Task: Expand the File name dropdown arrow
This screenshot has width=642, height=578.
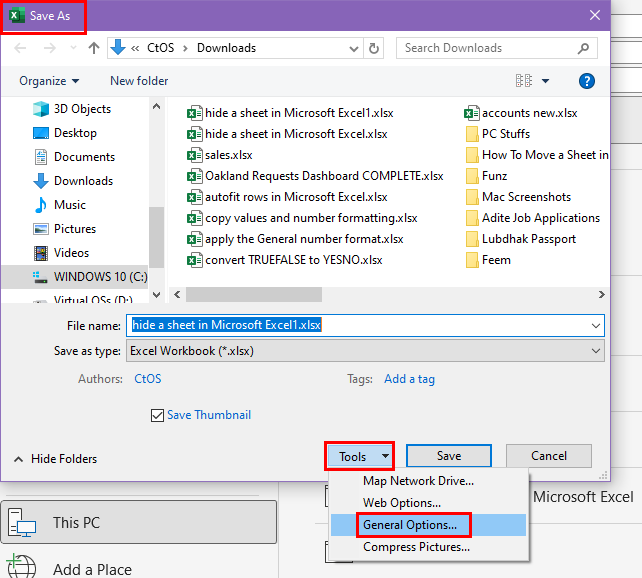Action: pos(596,326)
